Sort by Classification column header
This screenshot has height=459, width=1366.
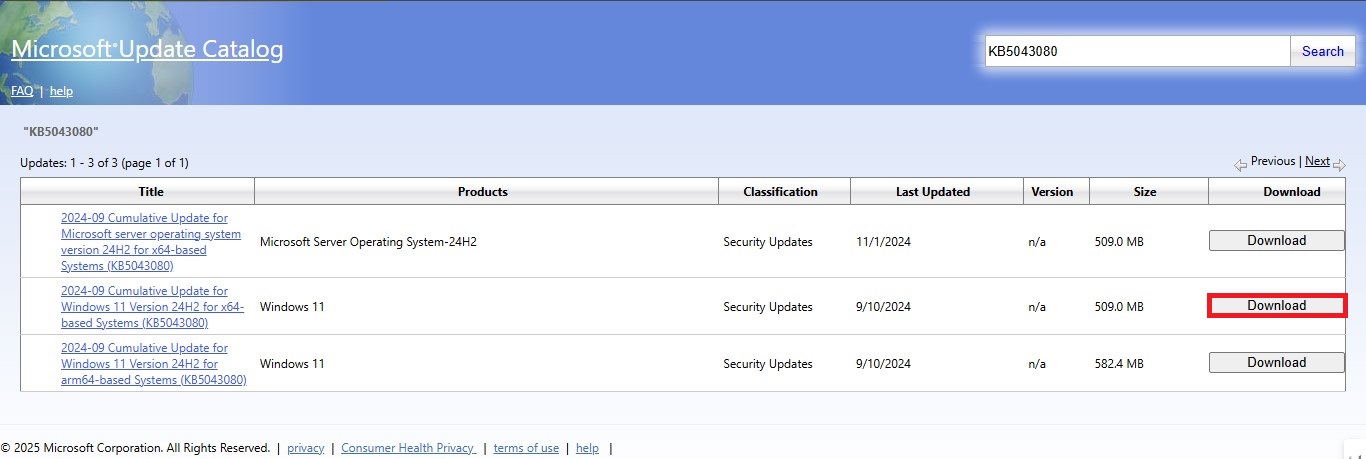[x=780, y=192]
